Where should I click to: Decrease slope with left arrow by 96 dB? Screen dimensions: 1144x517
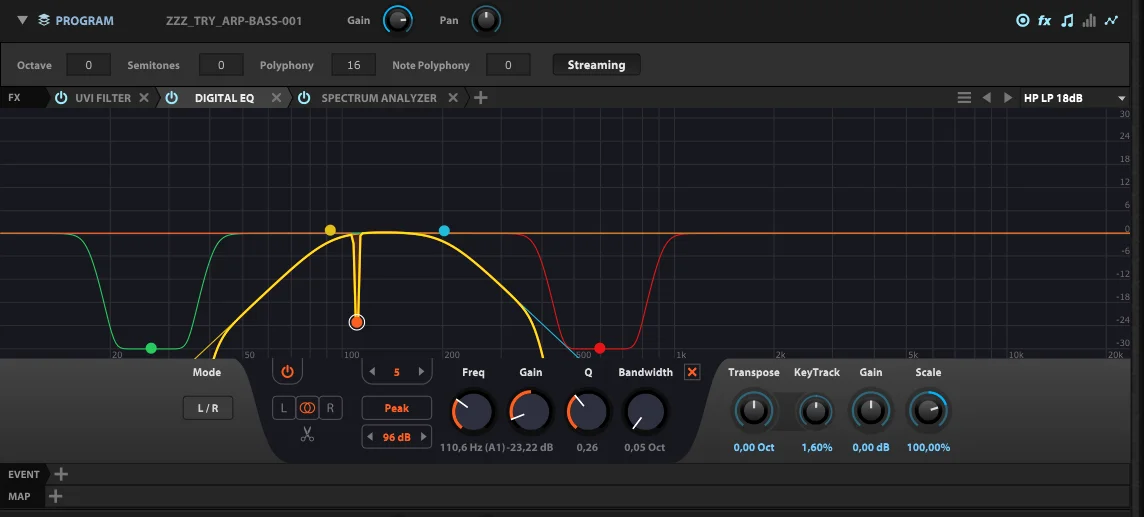[372, 438]
